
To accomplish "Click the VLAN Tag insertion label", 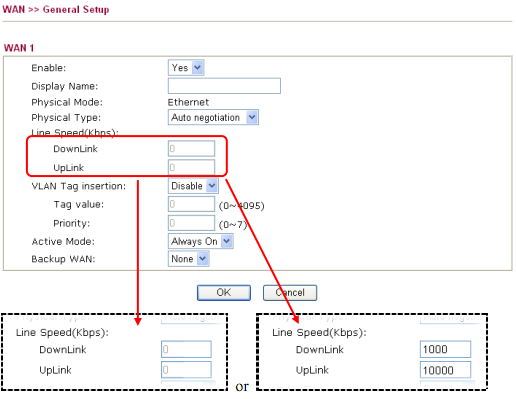I will (79, 186).
